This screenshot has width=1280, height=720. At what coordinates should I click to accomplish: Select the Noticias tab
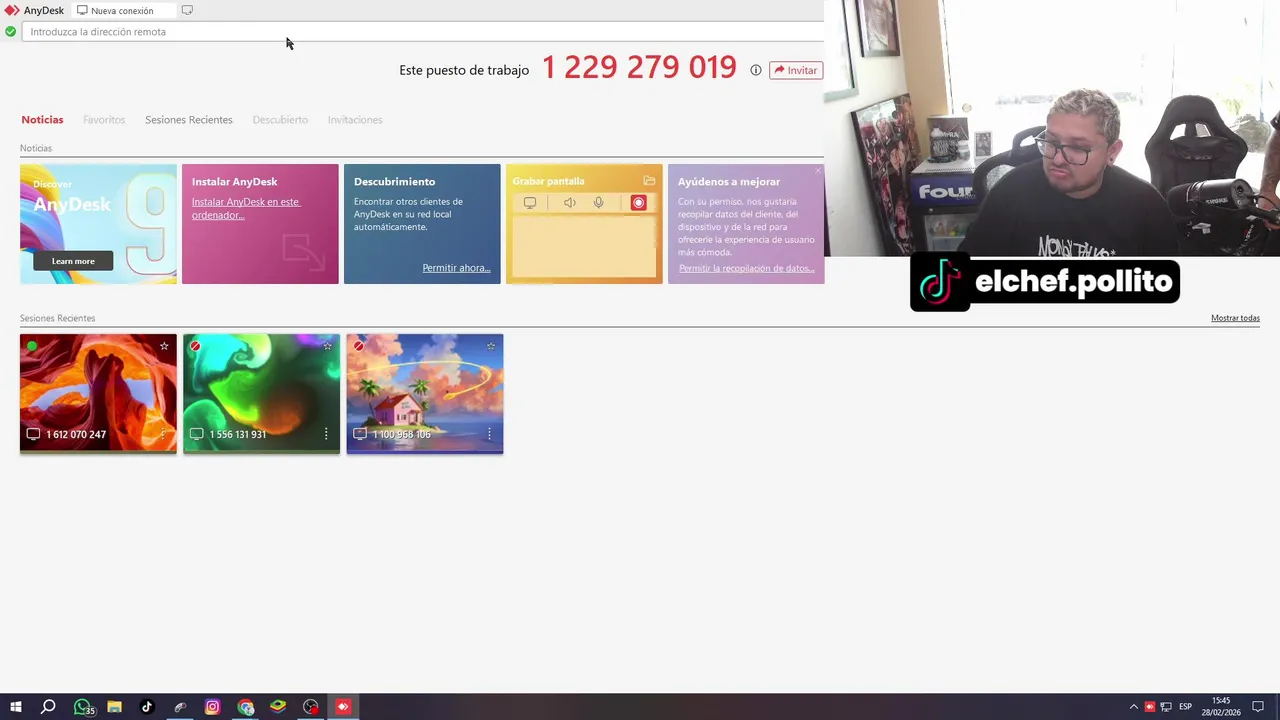[x=42, y=120]
